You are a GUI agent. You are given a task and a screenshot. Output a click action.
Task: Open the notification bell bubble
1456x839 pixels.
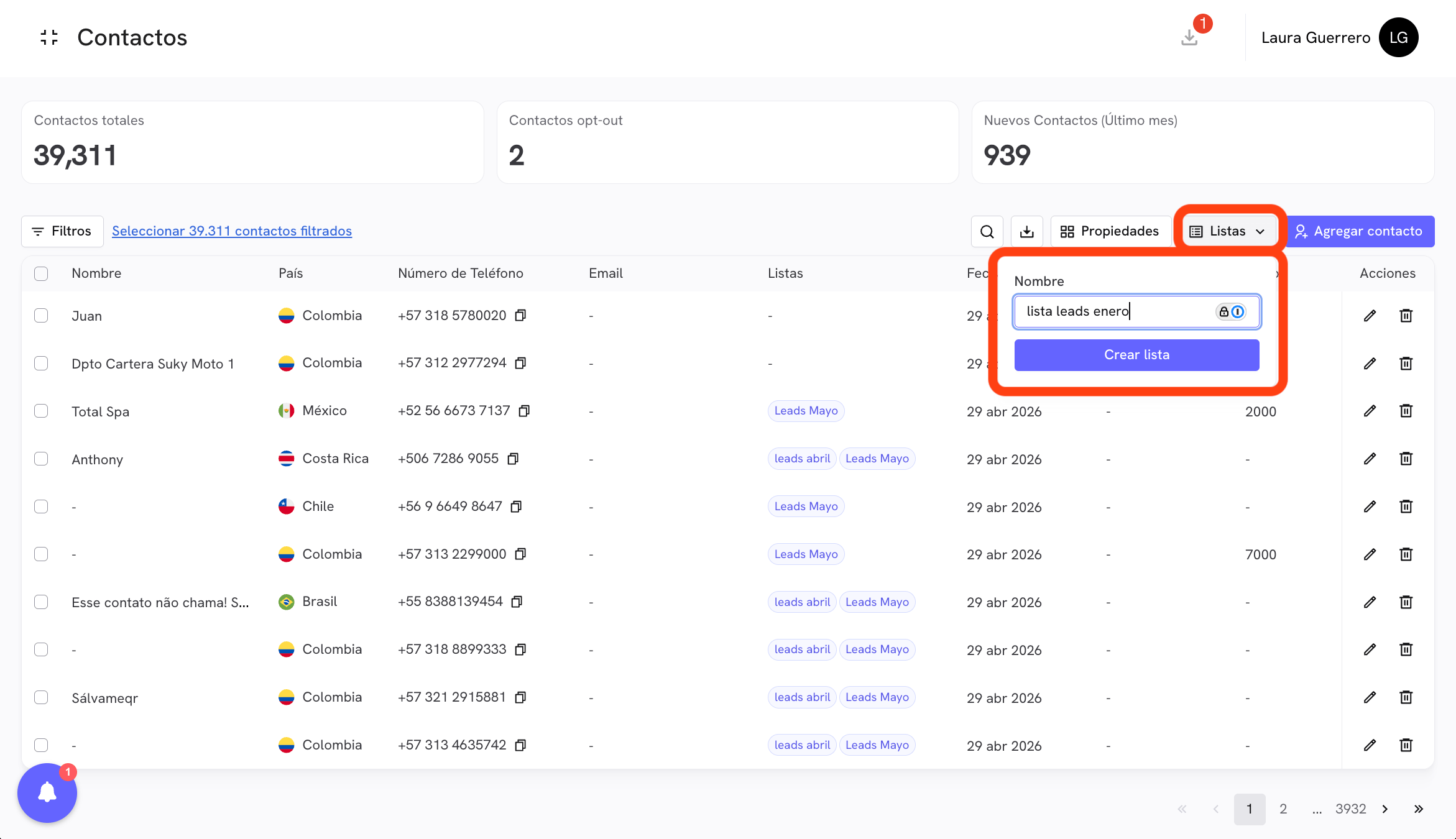pyautogui.click(x=47, y=792)
